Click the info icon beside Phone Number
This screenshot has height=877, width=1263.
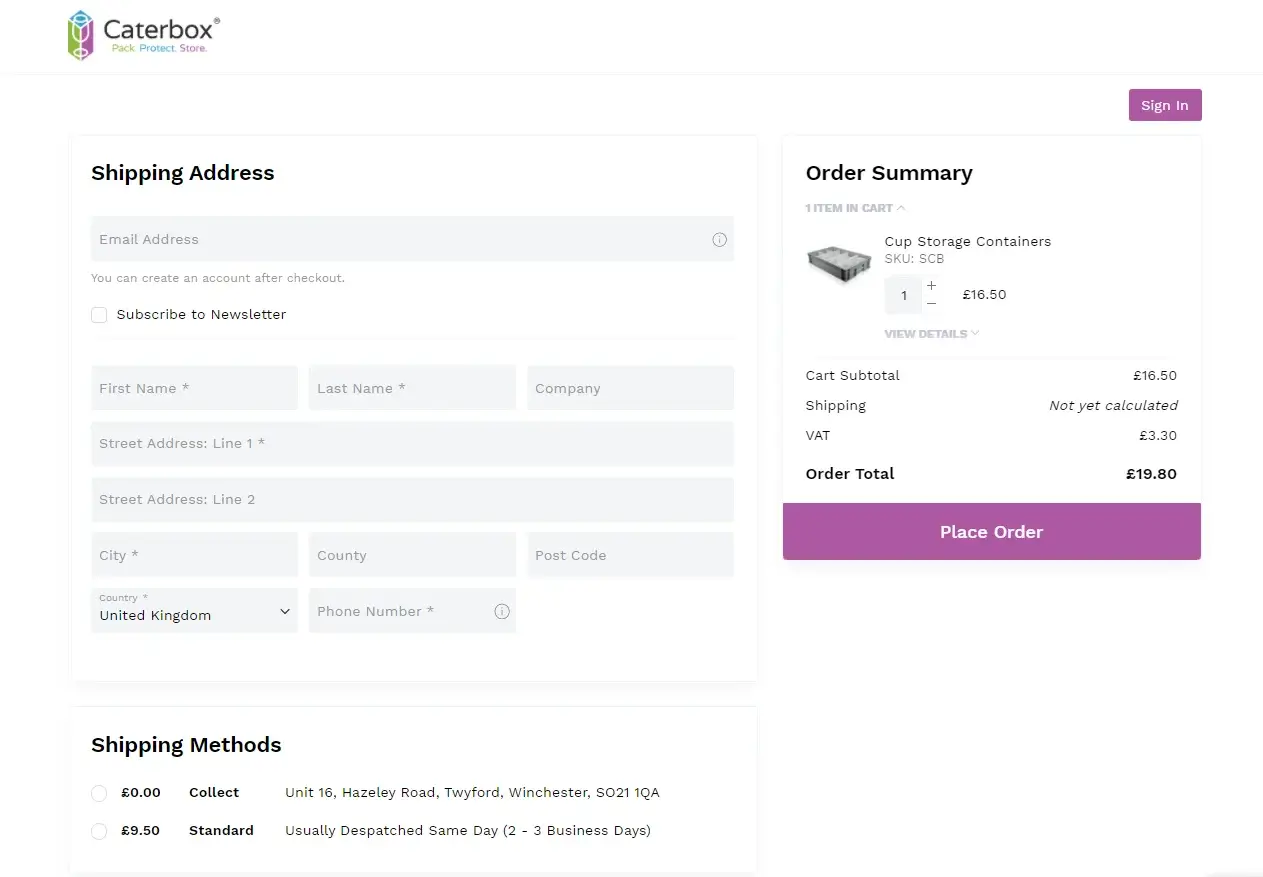tap(501, 611)
